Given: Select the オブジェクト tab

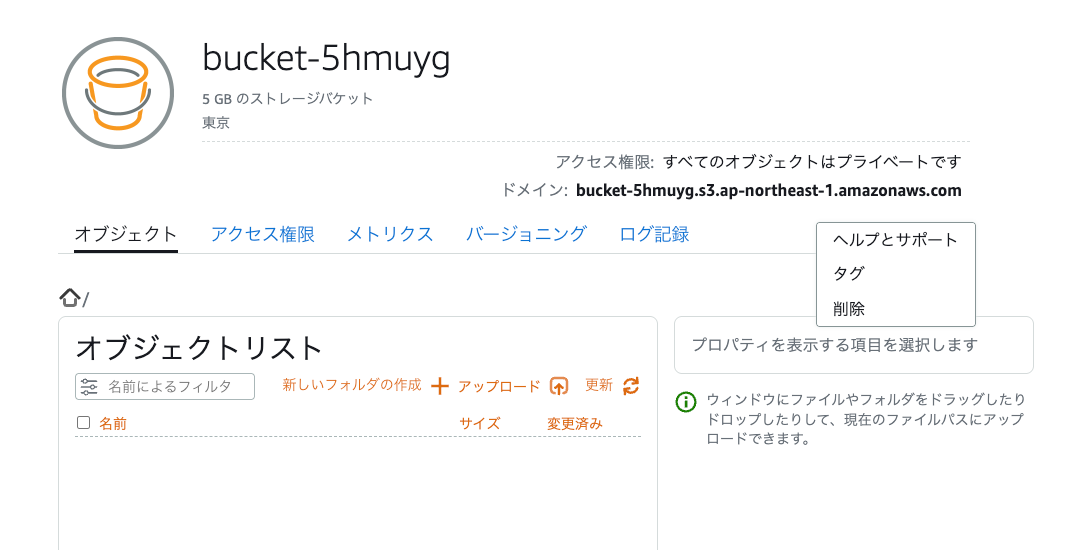Looking at the screenshot, I should click(126, 234).
